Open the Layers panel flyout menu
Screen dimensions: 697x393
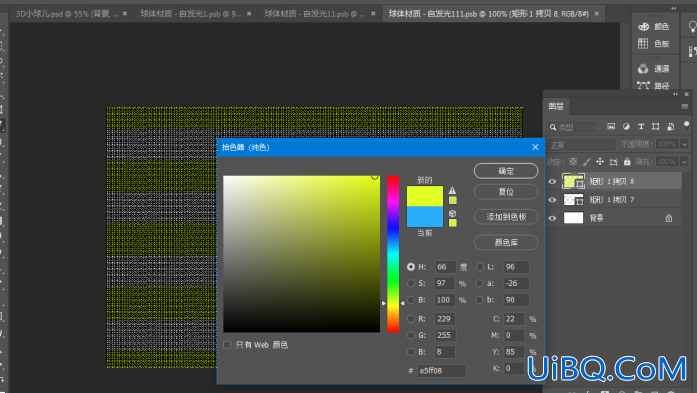(685, 106)
